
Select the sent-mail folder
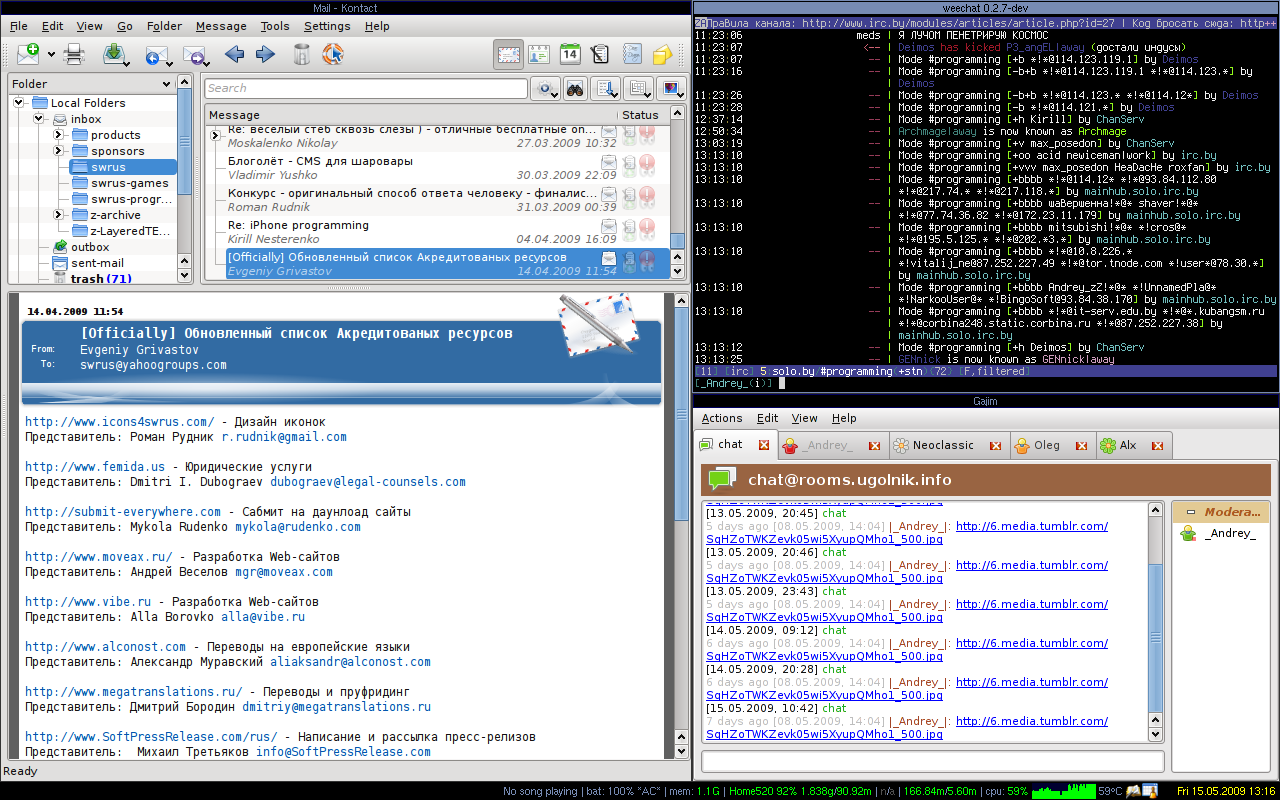coord(88,263)
